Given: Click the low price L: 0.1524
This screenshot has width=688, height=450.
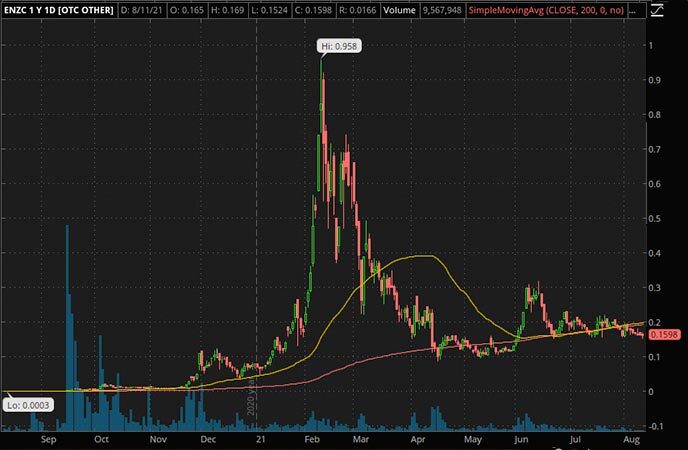Looking at the screenshot, I should (x=268, y=10).
